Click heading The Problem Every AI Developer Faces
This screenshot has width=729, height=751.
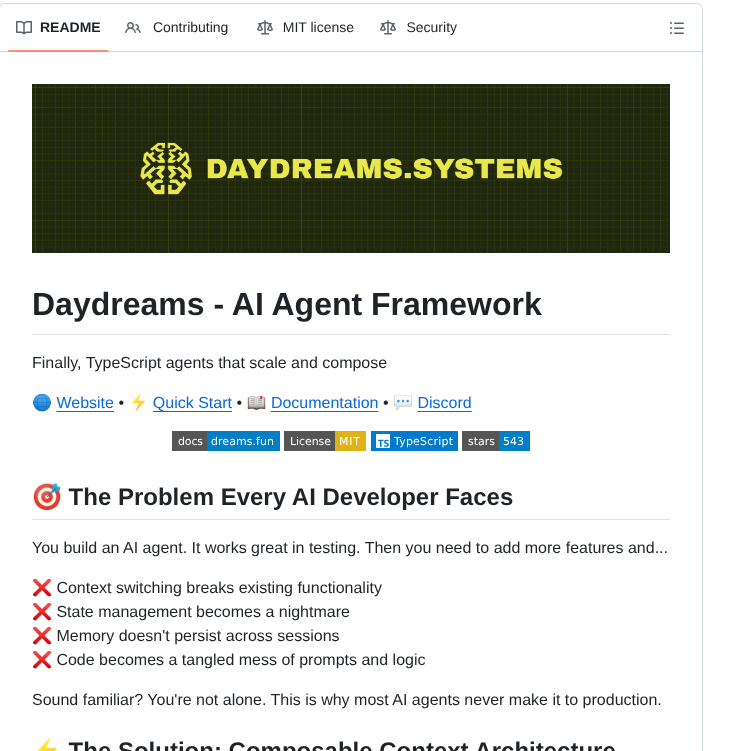[x=291, y=497]
